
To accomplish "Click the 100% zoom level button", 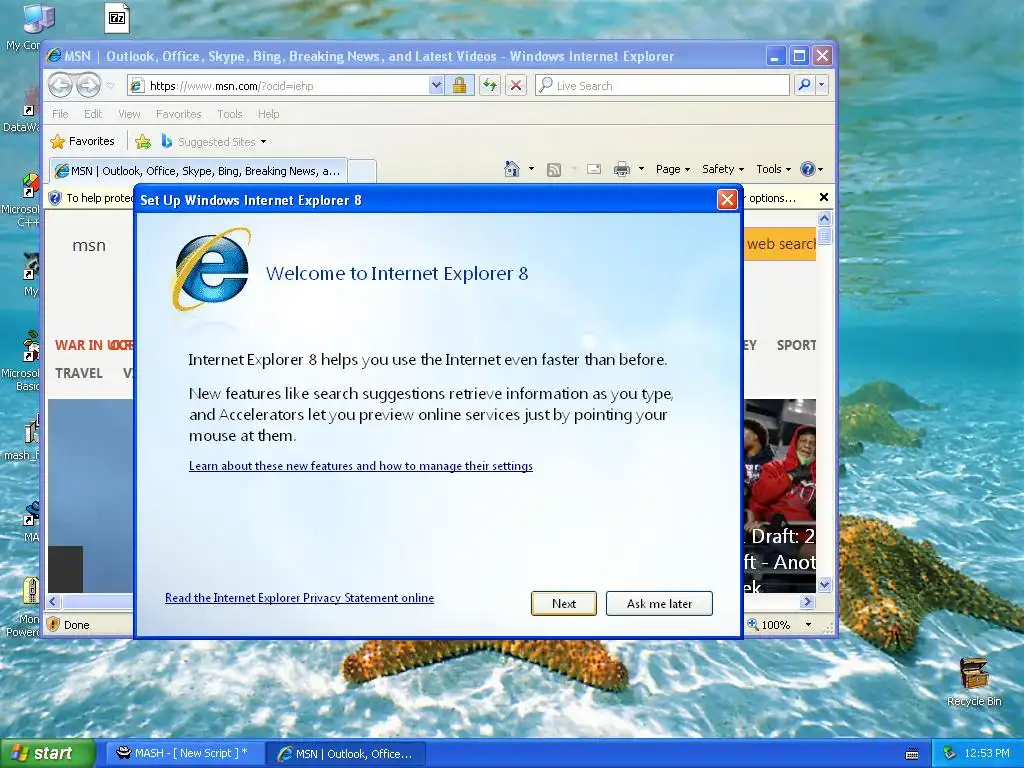I will 769,625.
